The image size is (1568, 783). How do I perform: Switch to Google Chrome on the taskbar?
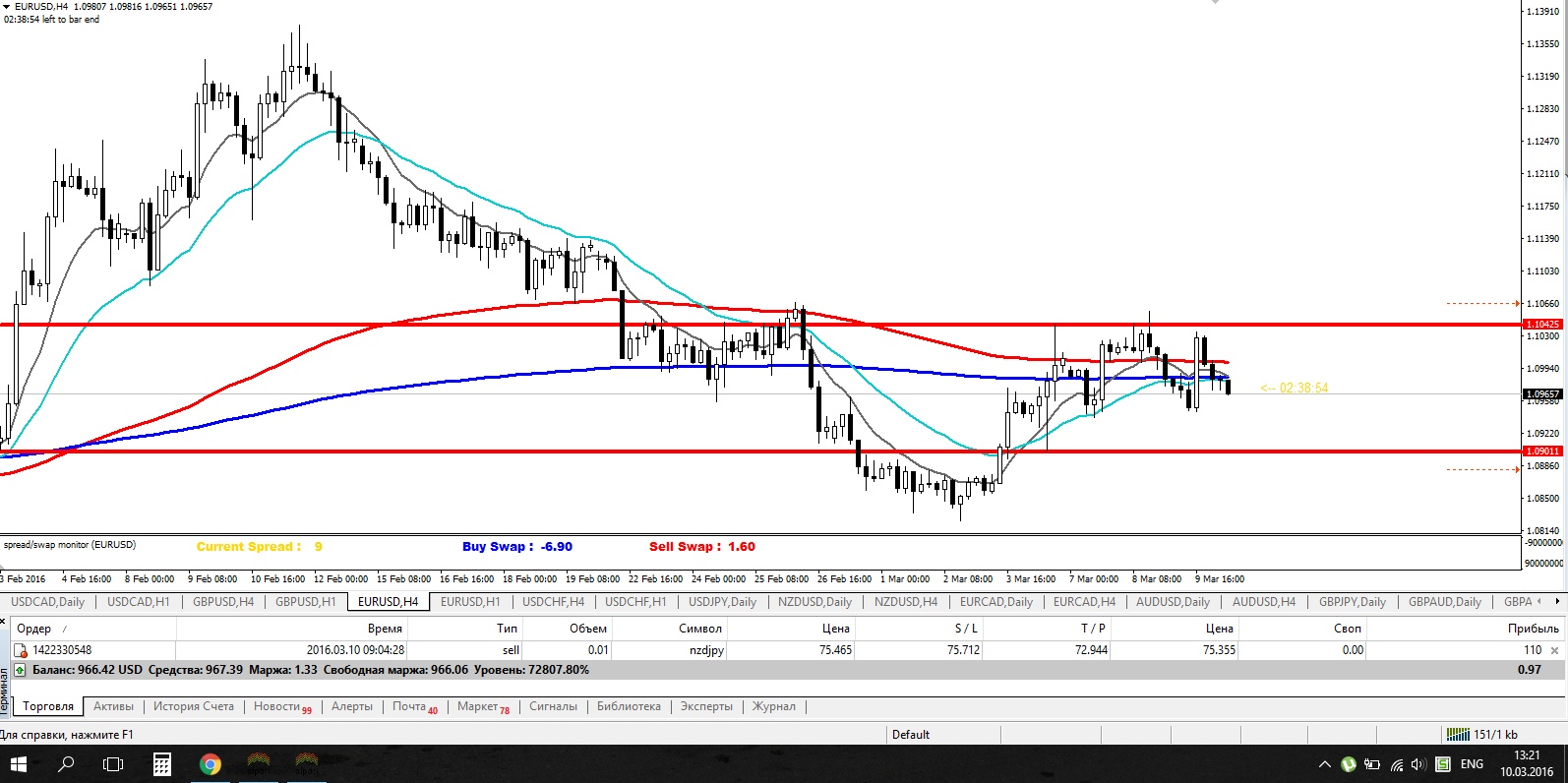(210, 764)
